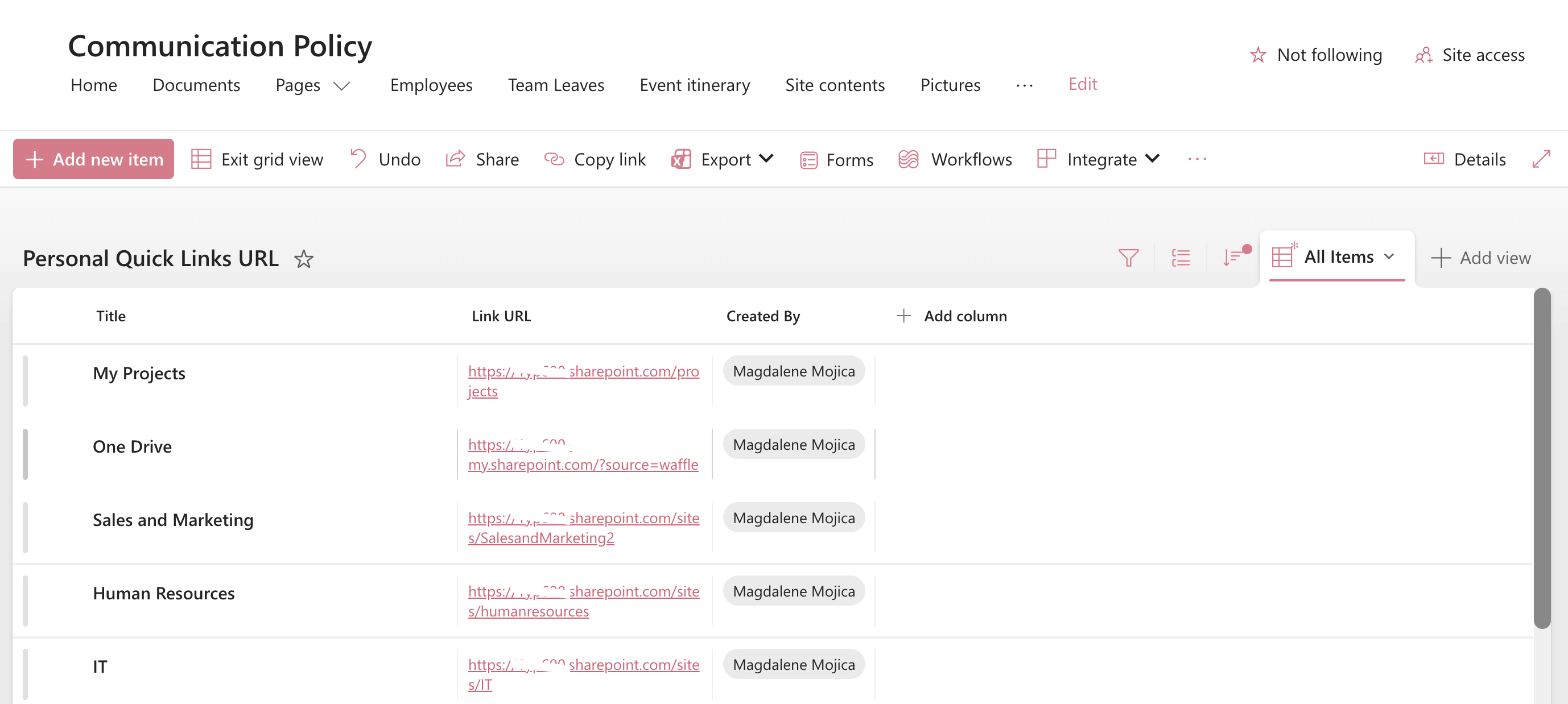Image resolution: width=1568 pixels, height=704 pixels.
Task: Open the humanresources site link
Action: (583, 601)
